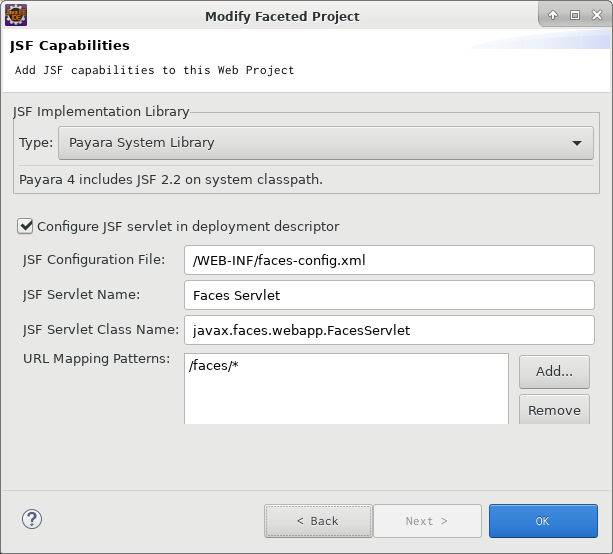This screenshot has width=613, height=554.
Task: Click the Remove button
Action: [x=554, y=410]
